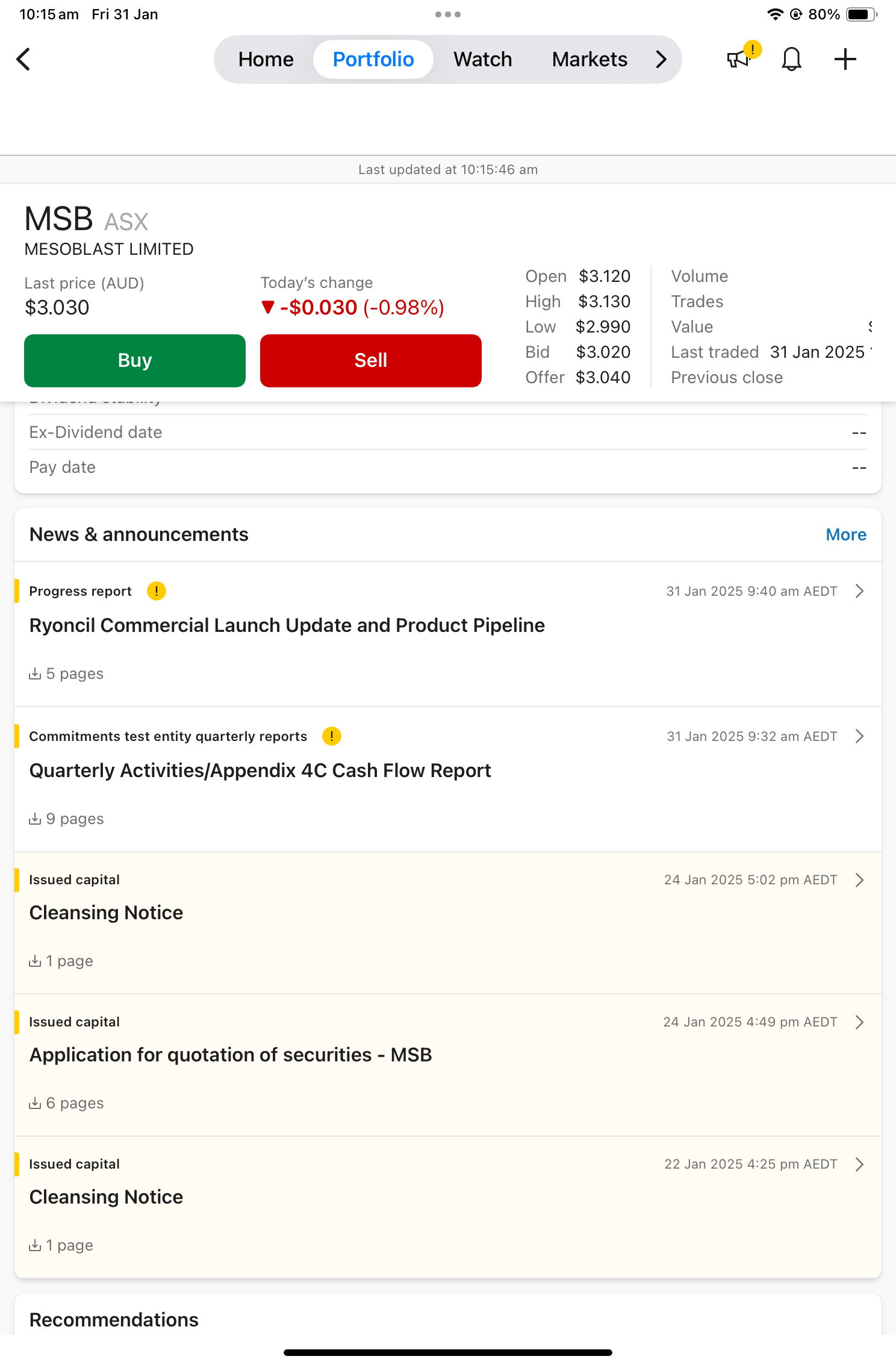The height and width of the screenshot is (1365, 896).
Task: Tap the plus add icon
Action: [845, 59]
